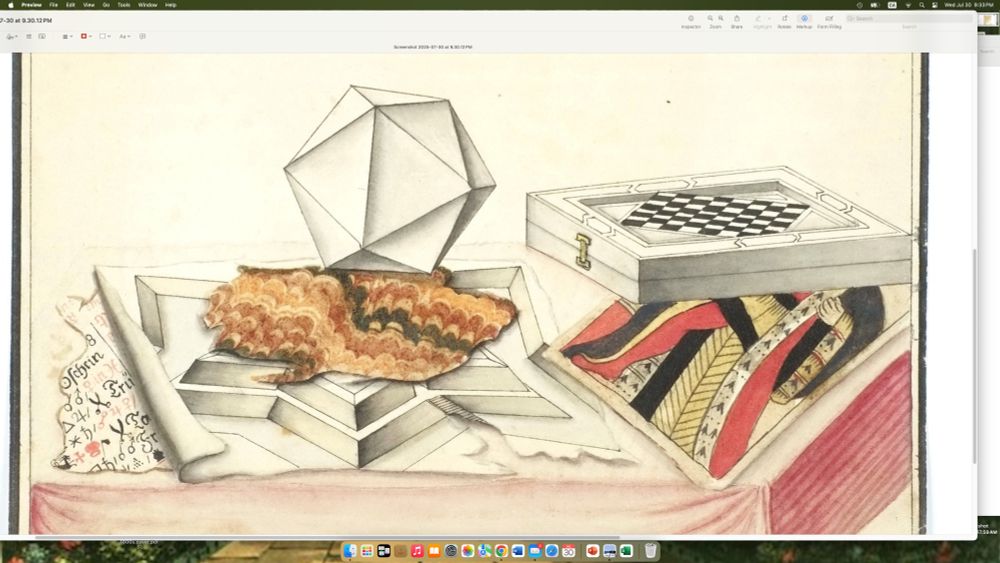
Task: Open the text style Aa dropdown
Action: click(124, 36)
